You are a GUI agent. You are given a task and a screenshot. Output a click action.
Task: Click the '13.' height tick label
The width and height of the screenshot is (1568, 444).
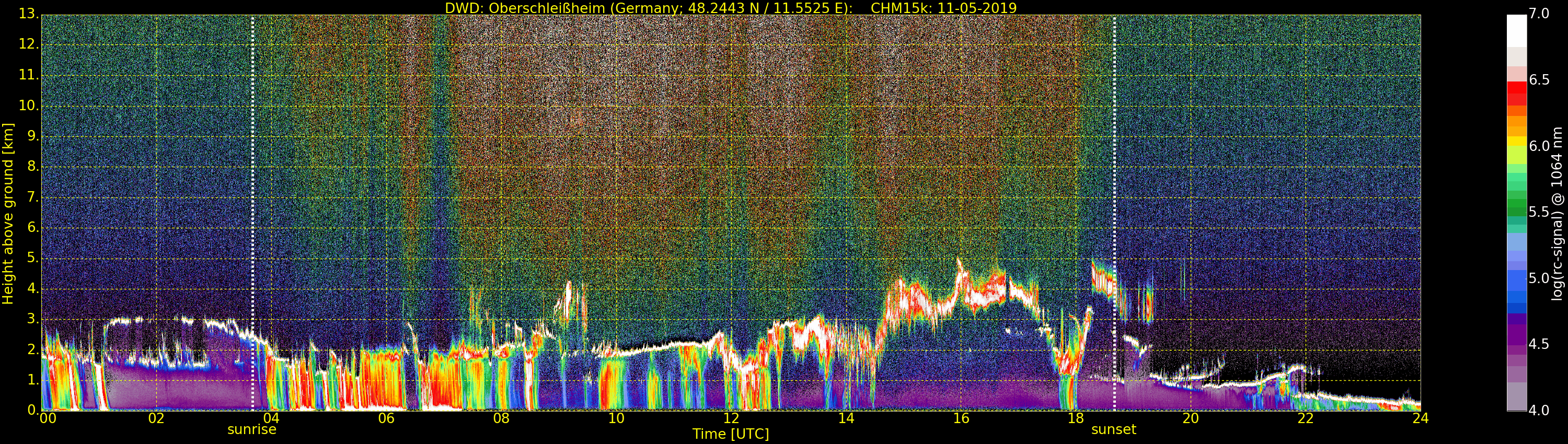tap(29, 14)
